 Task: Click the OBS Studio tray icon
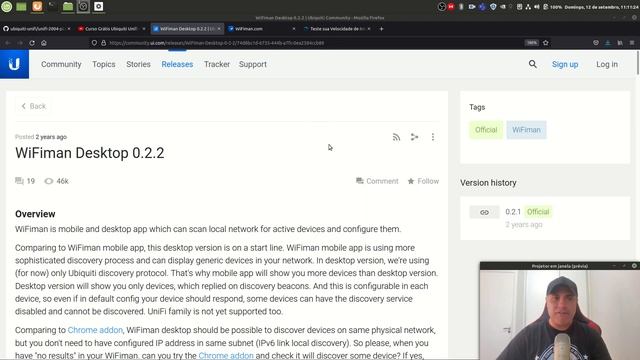(442, 7)
